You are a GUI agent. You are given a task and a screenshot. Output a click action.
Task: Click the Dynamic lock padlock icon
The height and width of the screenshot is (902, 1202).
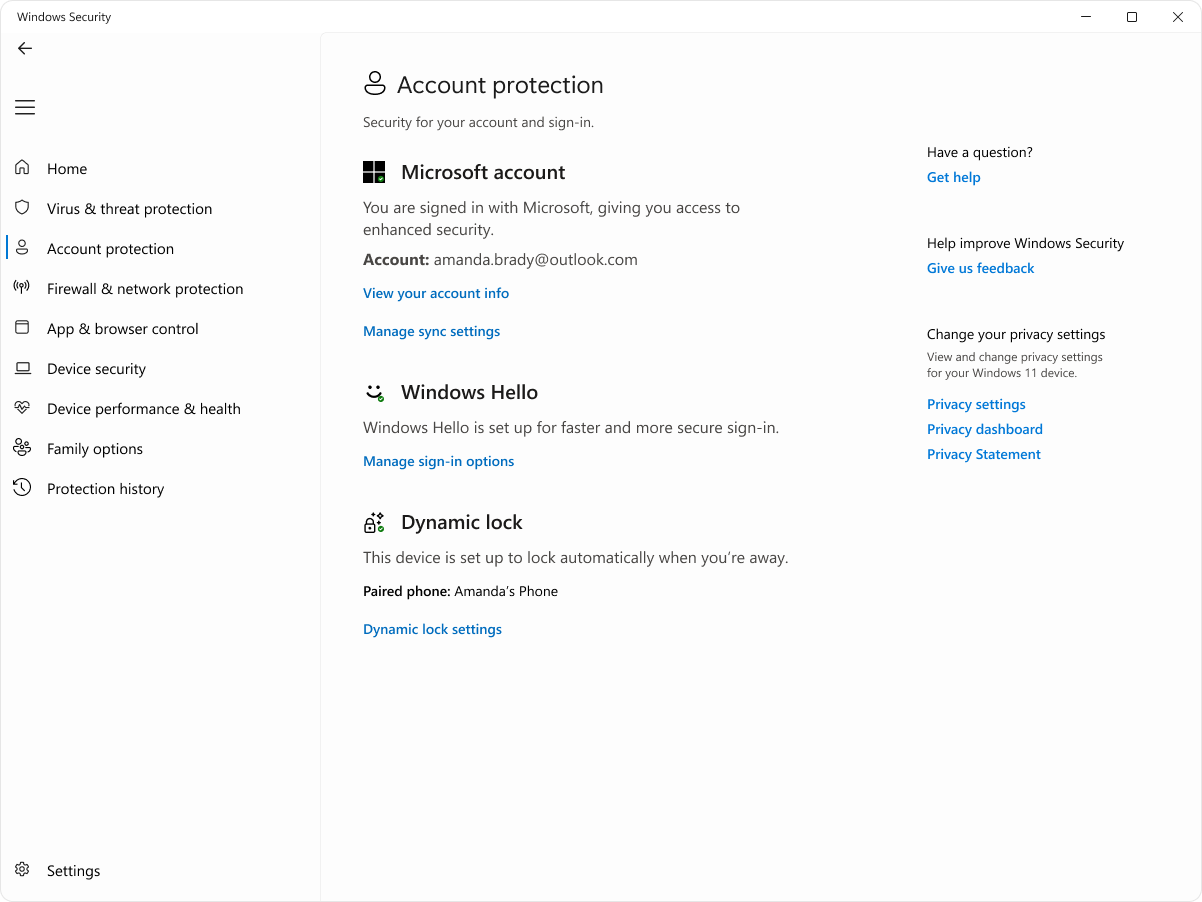(x=374, y=522)
